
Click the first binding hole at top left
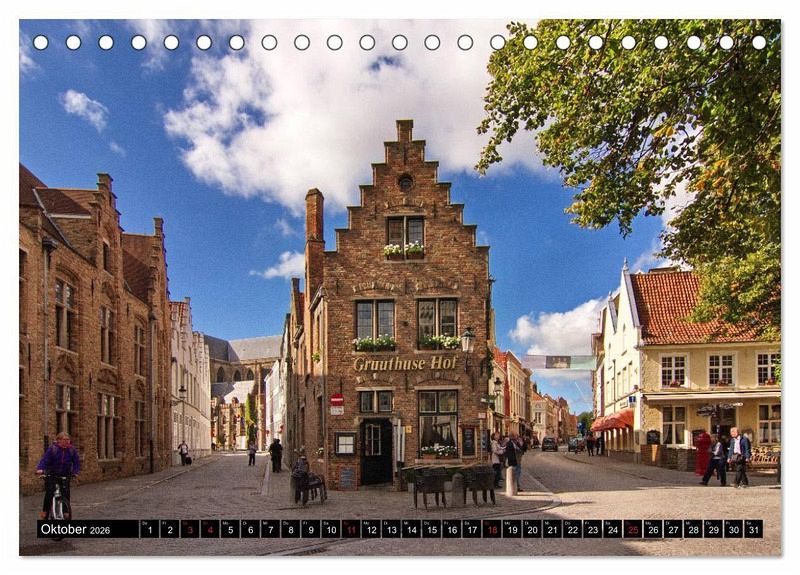[40, 42]
